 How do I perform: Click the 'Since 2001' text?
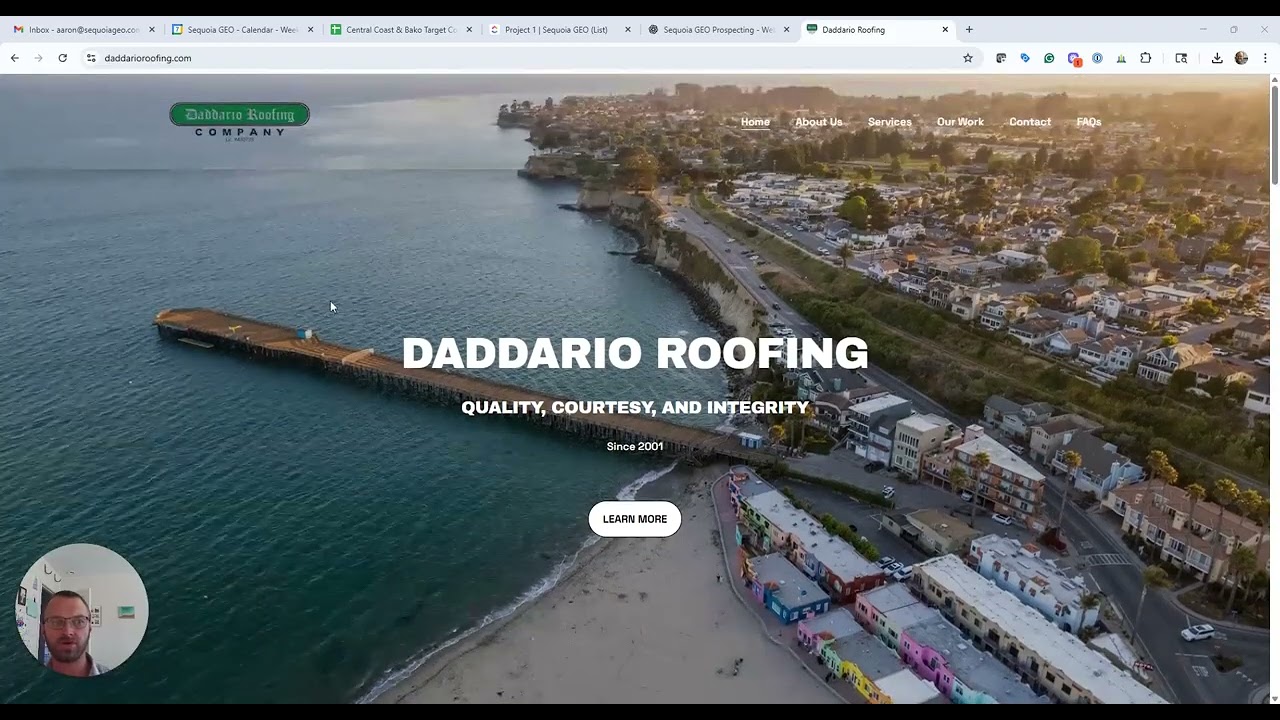pos(635,446)
